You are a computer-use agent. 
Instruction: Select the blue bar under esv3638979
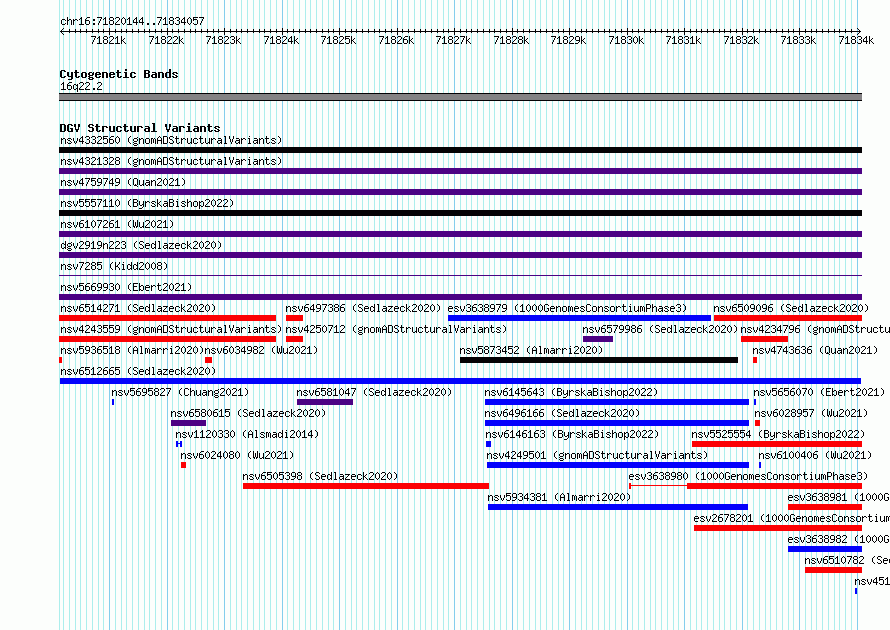tap(580, 318)
